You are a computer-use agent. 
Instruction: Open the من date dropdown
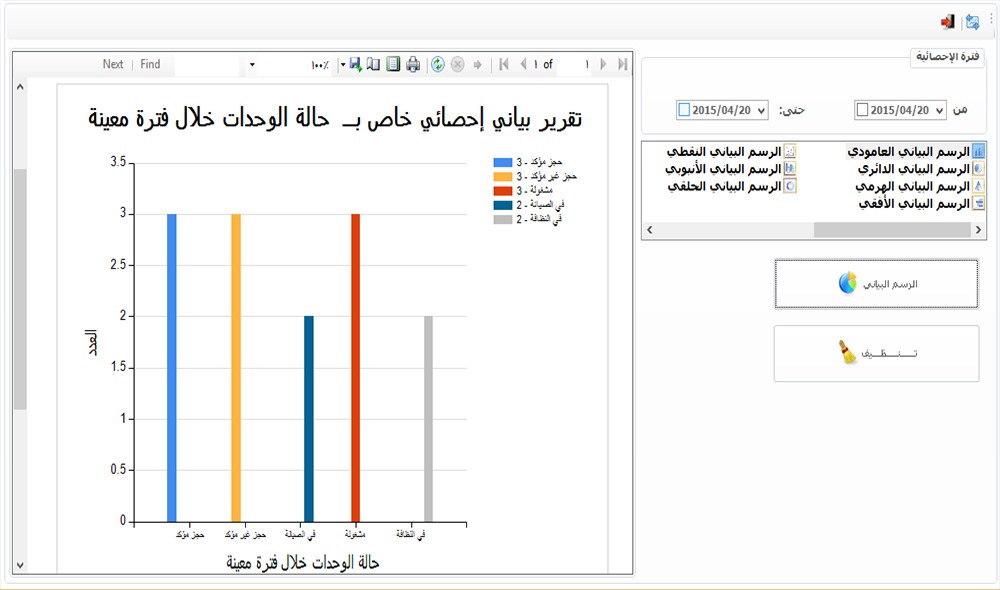[x=938, y=109]
